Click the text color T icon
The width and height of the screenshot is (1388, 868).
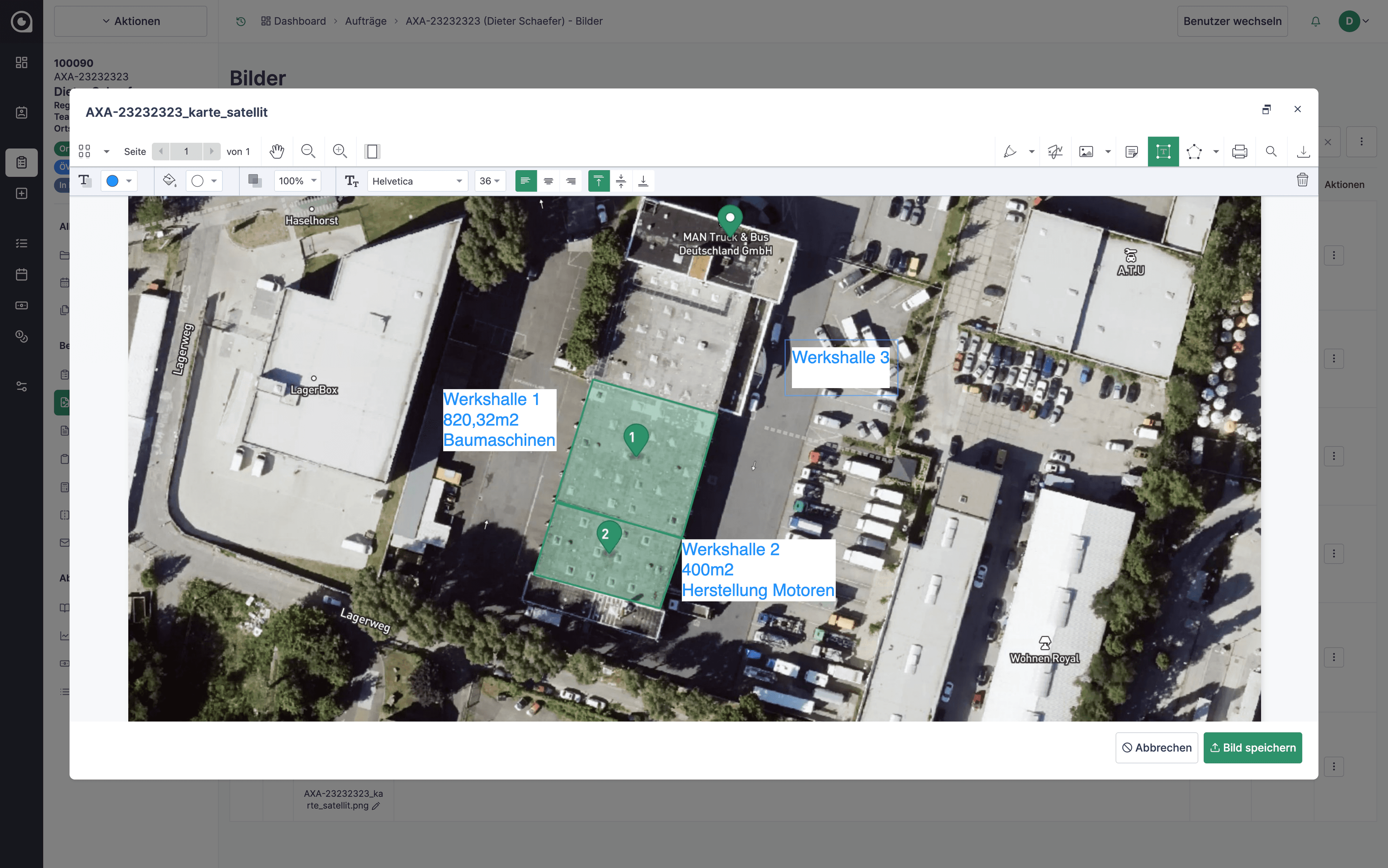coord(85,181)
